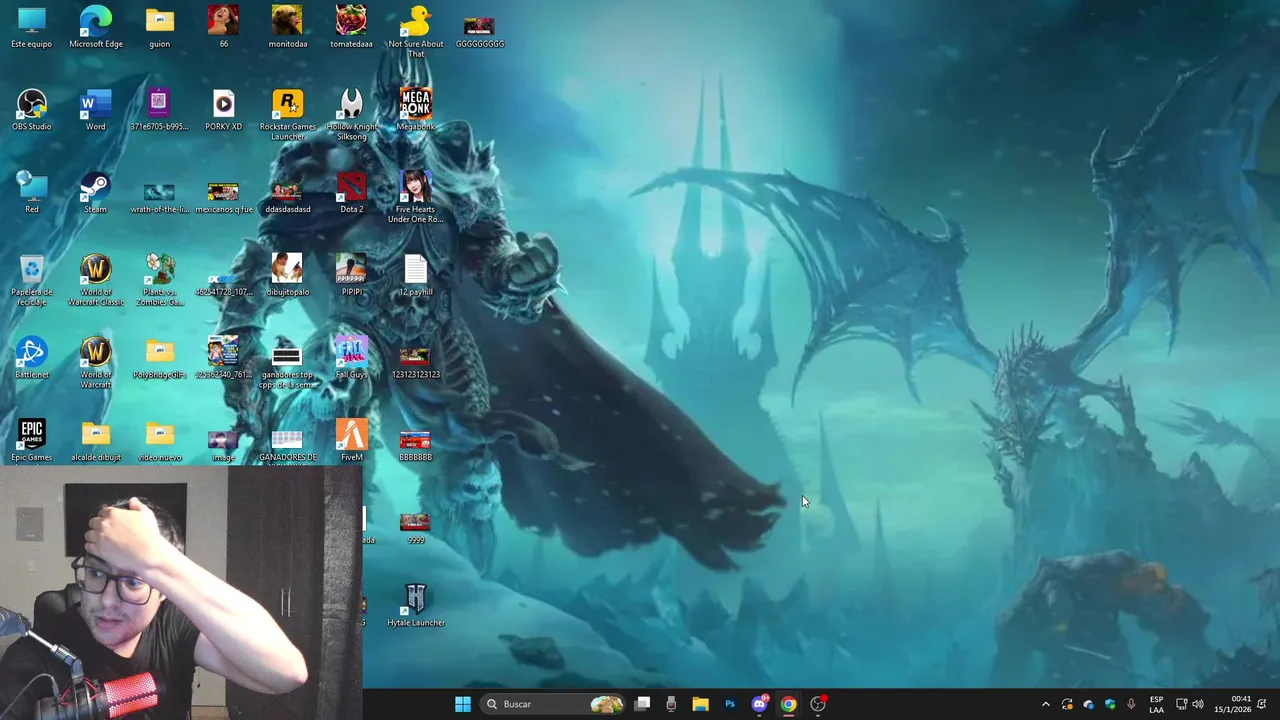Image resolution: width=1280 pixels, height=720 pixels.
Task: Select the image file named 66
Action: [x=223, y=27]
